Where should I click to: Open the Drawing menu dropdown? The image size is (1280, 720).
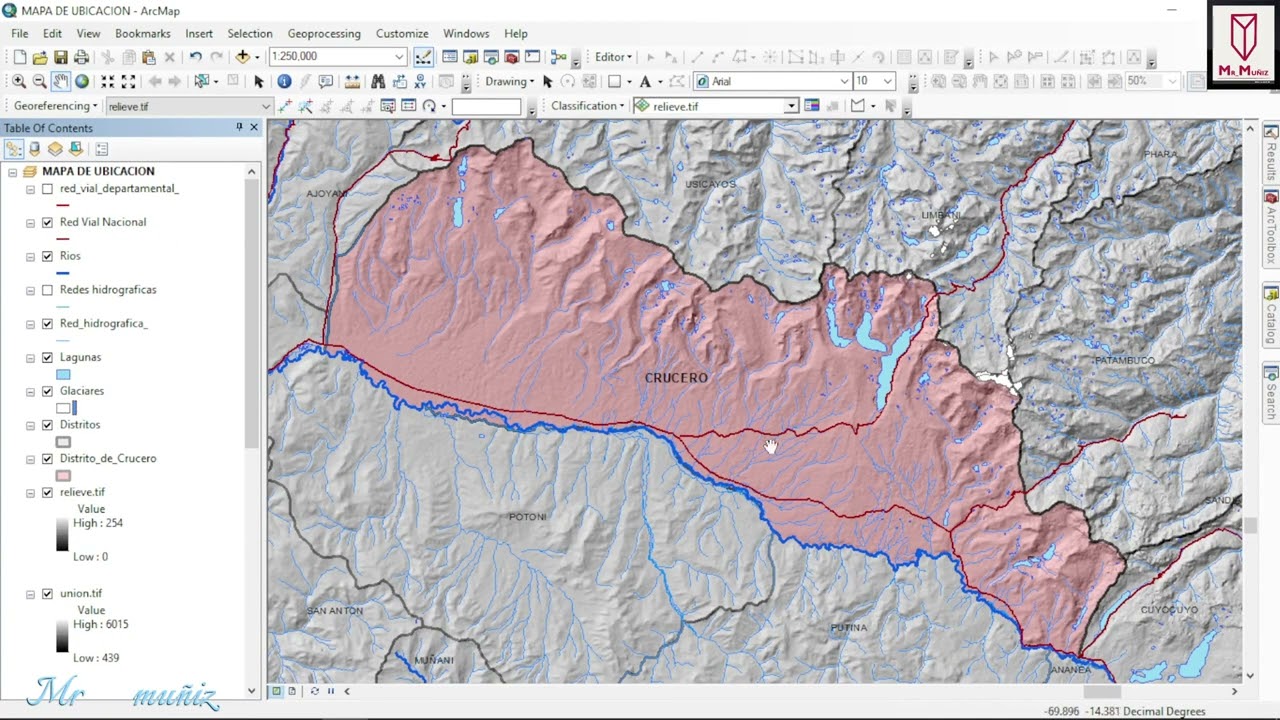point(510,81)
